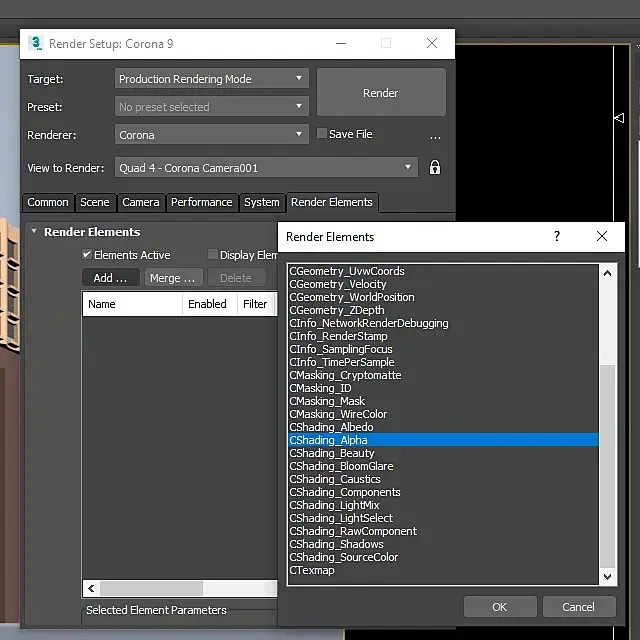Select CMasking_ID element
This screenshot has height=640, width=640.
tap(443, 388)
